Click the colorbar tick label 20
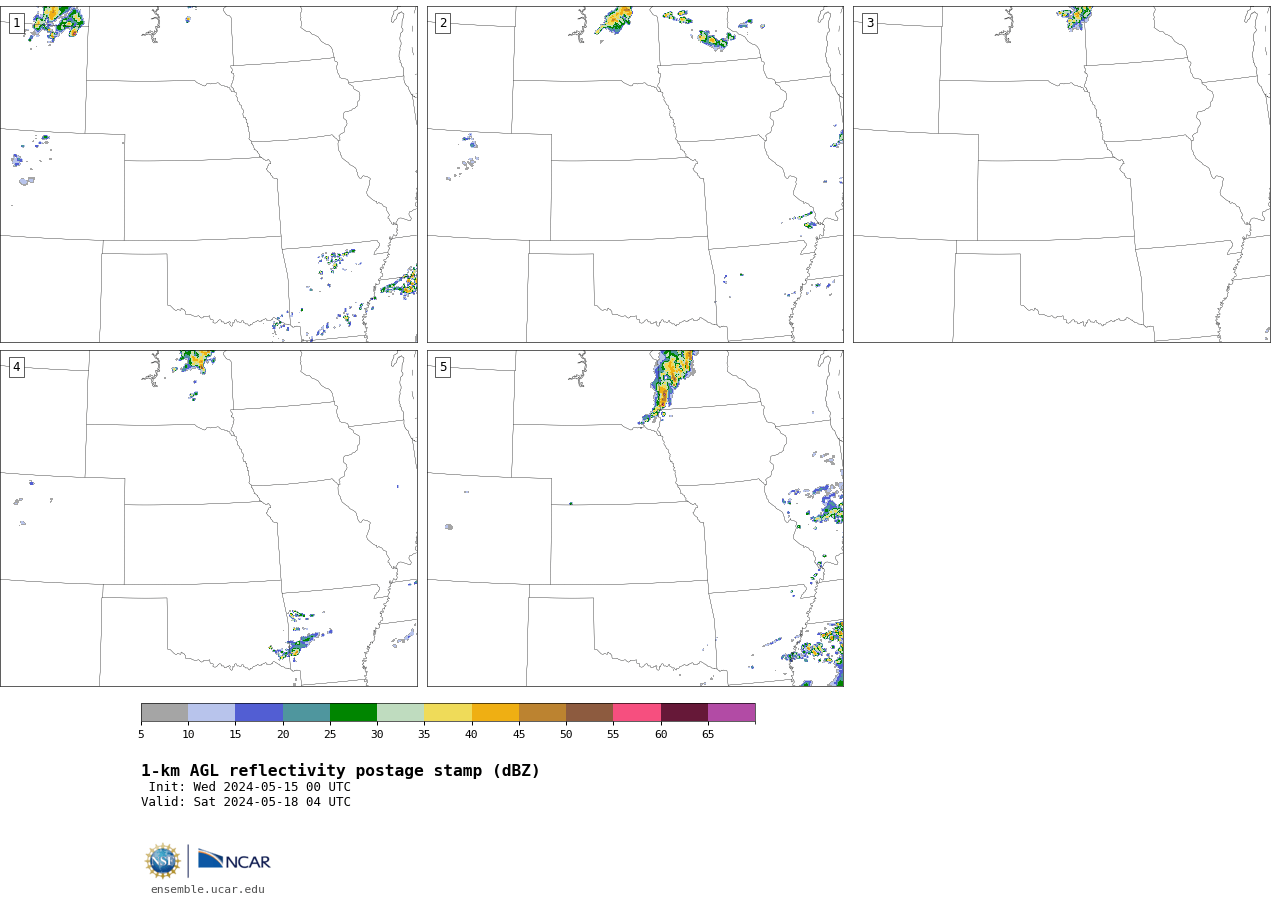 tap(283, 734)
